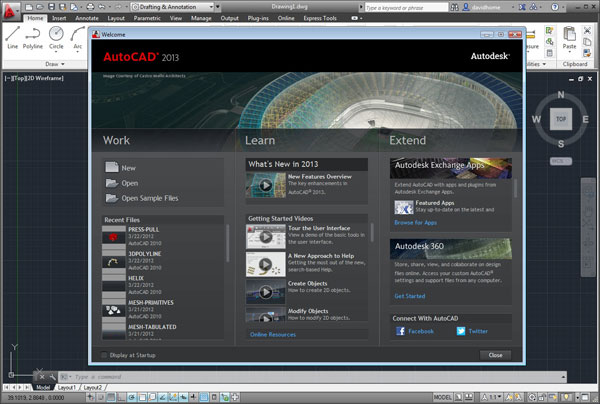
Task: Toggle Ortho Mode in status bar
Action: [121, 397]
